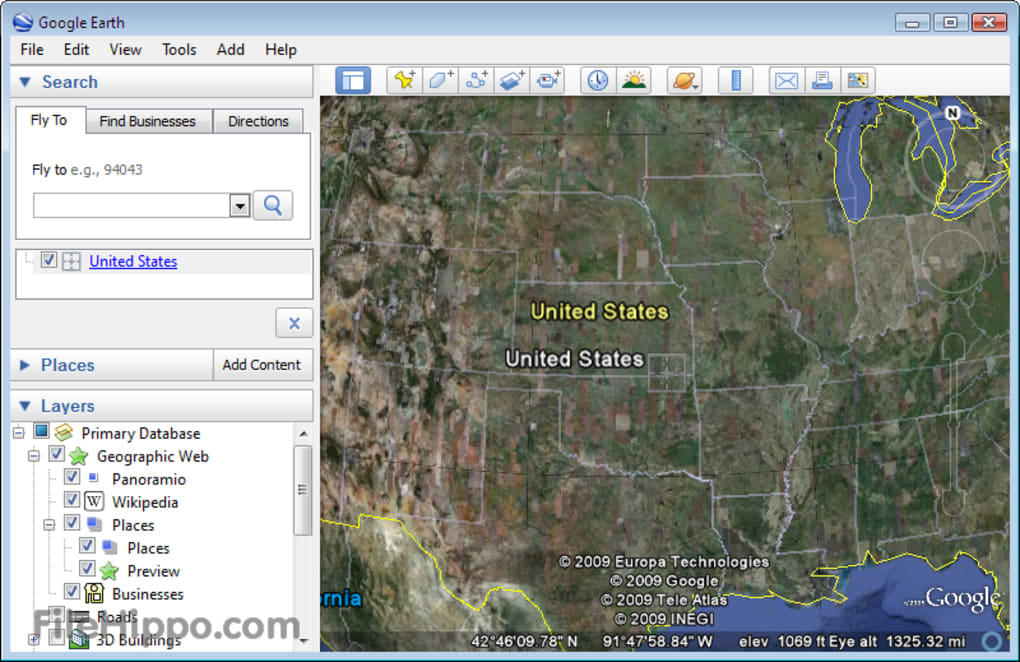
Task: Click the Layers scrollbar up arrow
Action: click(x=302, y=434)
